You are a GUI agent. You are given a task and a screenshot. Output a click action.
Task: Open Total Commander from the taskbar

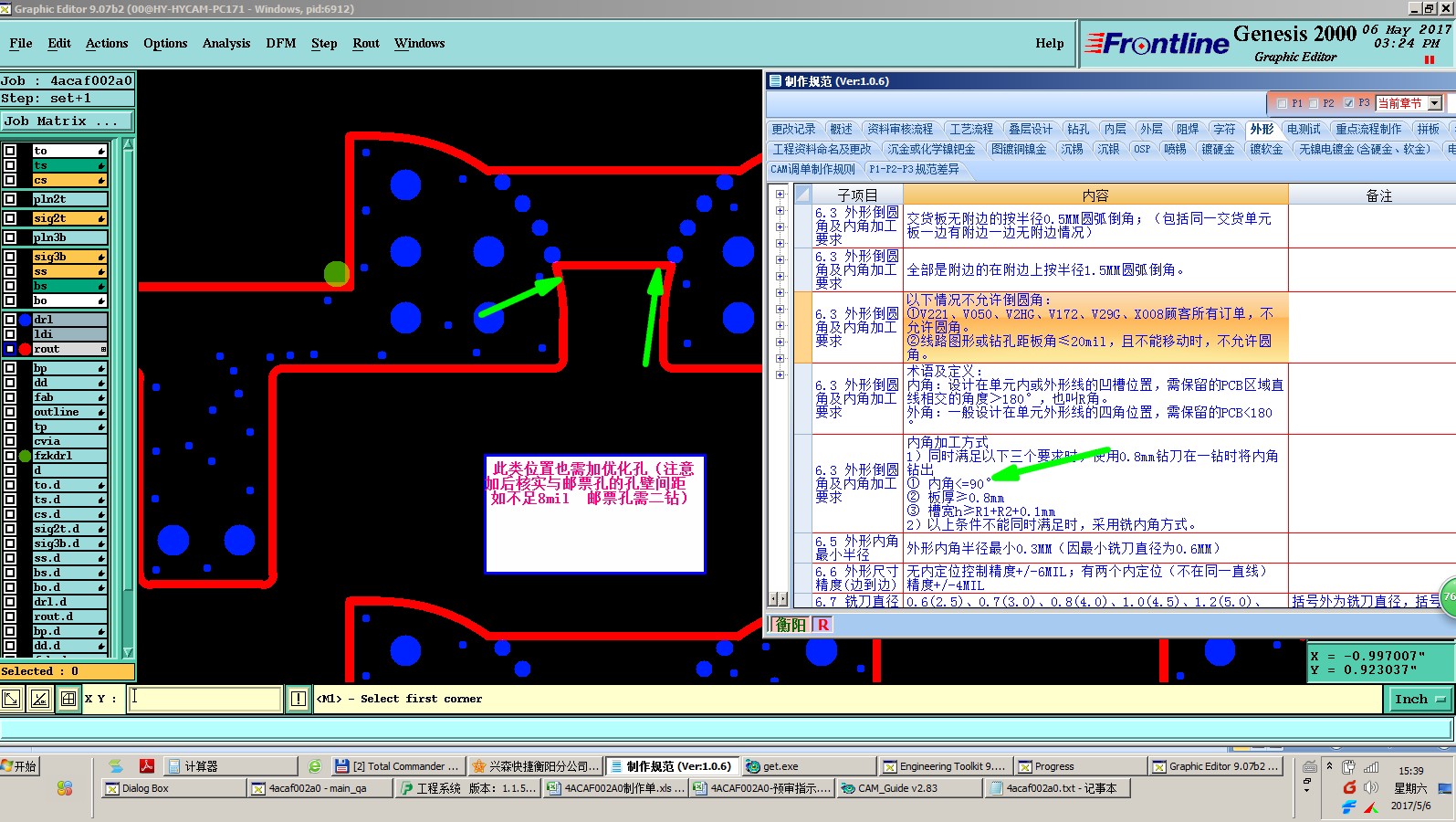tap(397, 766)
